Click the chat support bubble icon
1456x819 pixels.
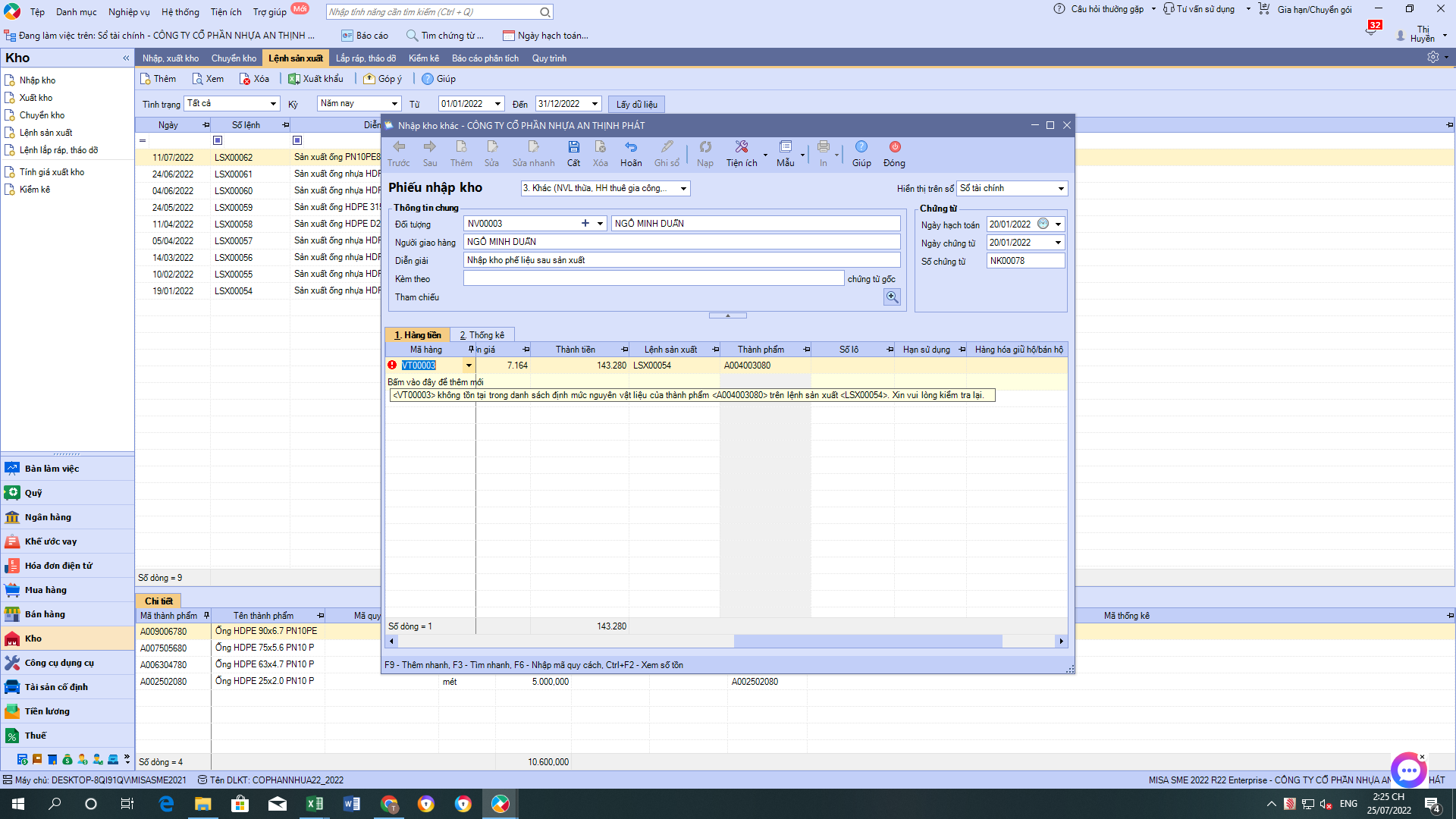pos(1408,770)
